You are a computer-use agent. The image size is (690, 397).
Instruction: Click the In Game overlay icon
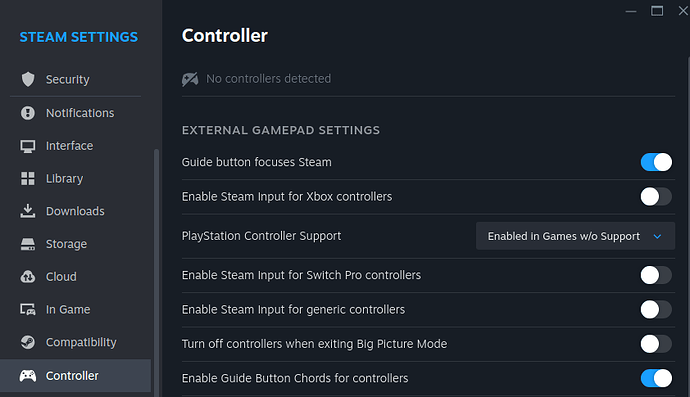(x=28, y=310)
